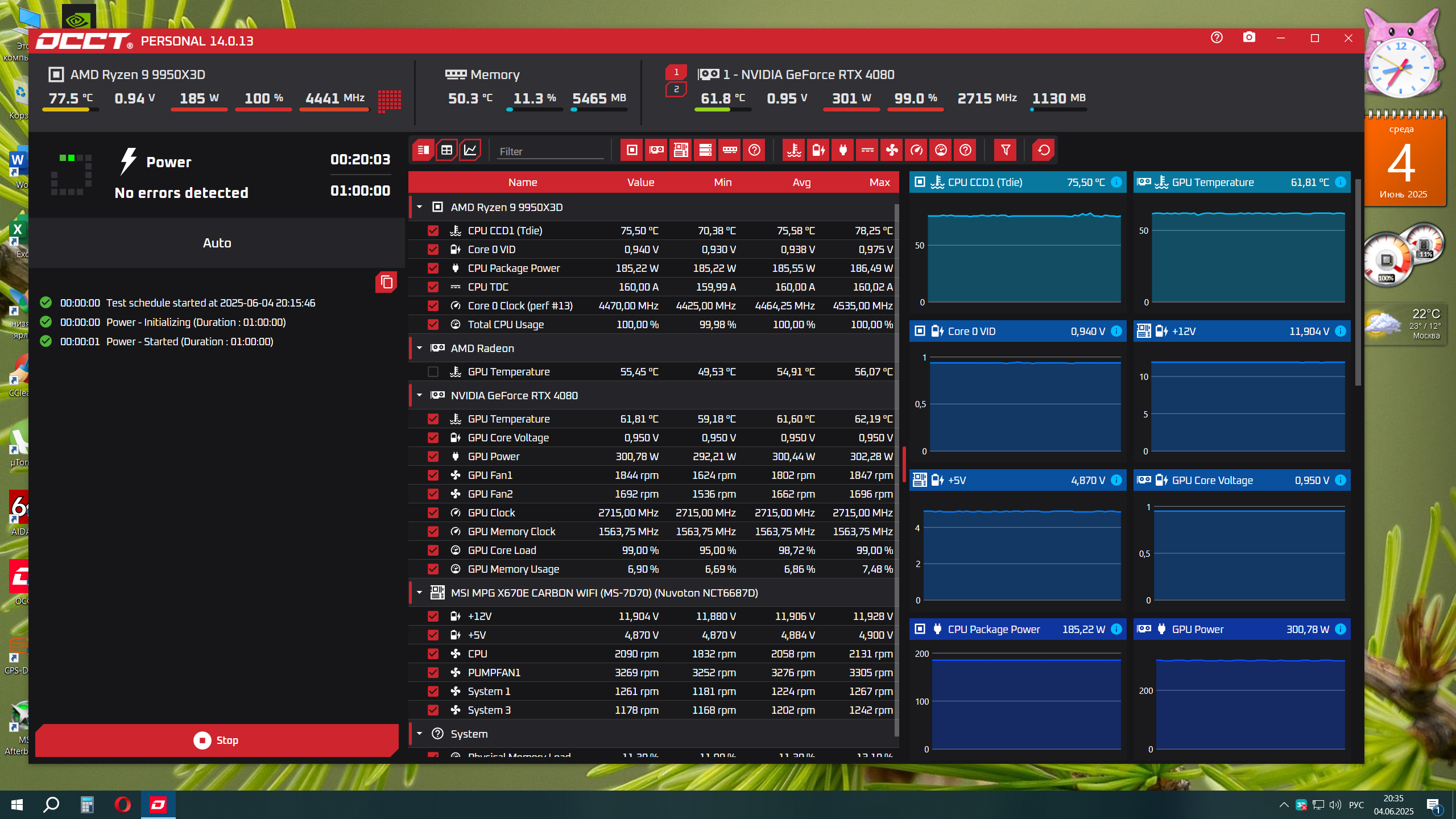1456x819 pixels.
Task: Click the funnel filter icon
Action: 1006,150
